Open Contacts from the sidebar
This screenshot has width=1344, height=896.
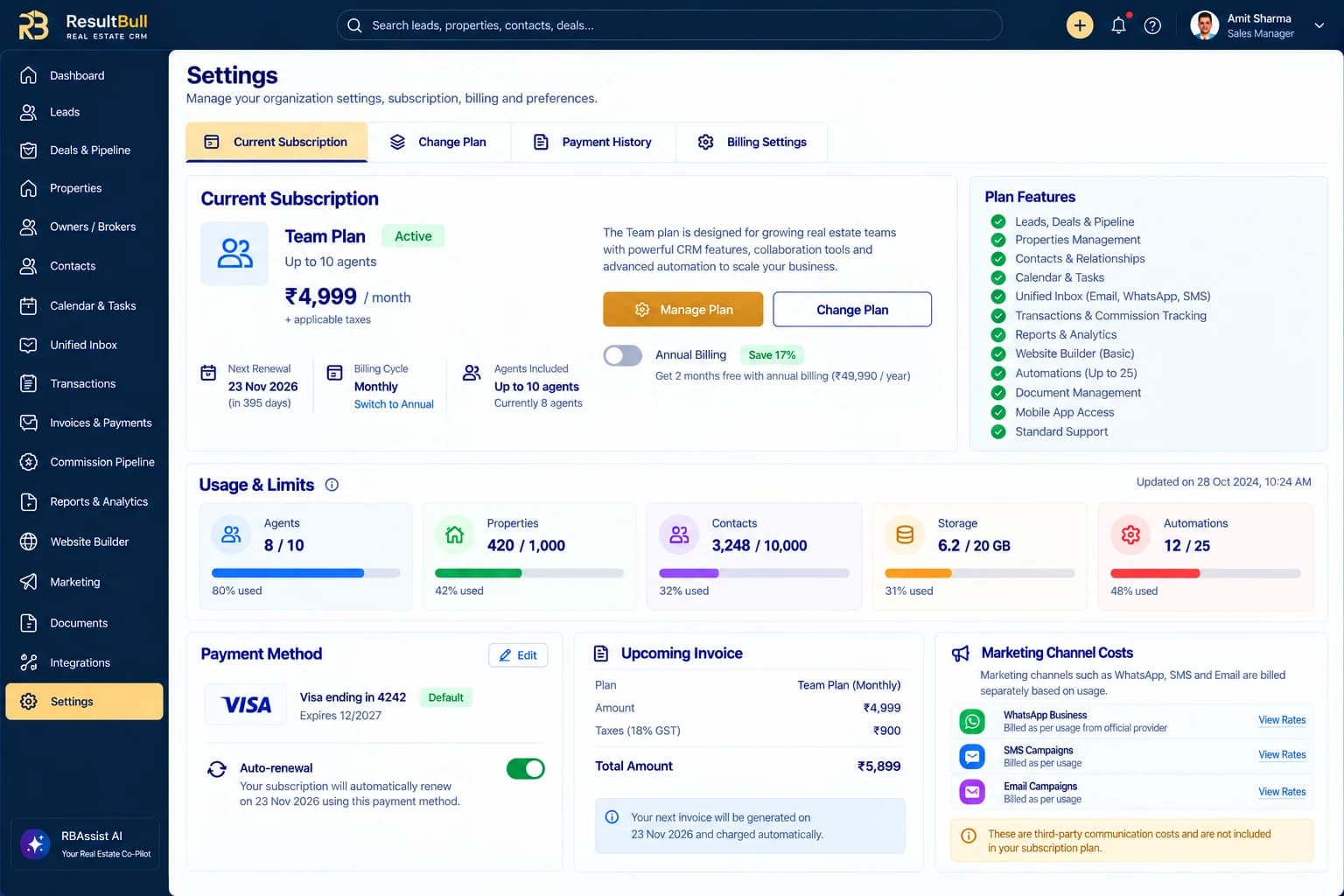click(84, 266)
